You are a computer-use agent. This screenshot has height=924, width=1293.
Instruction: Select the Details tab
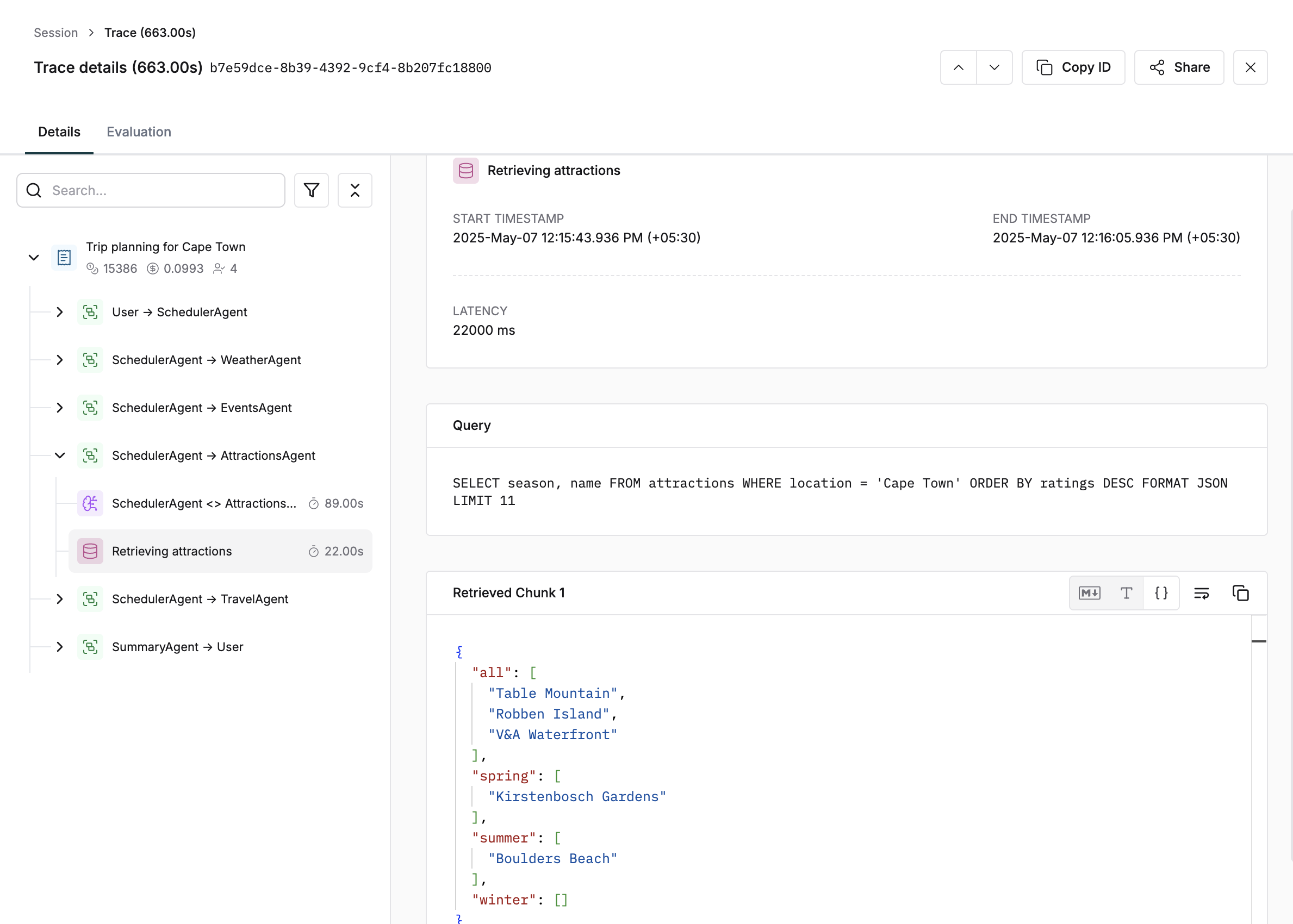(x=59, y=132)
